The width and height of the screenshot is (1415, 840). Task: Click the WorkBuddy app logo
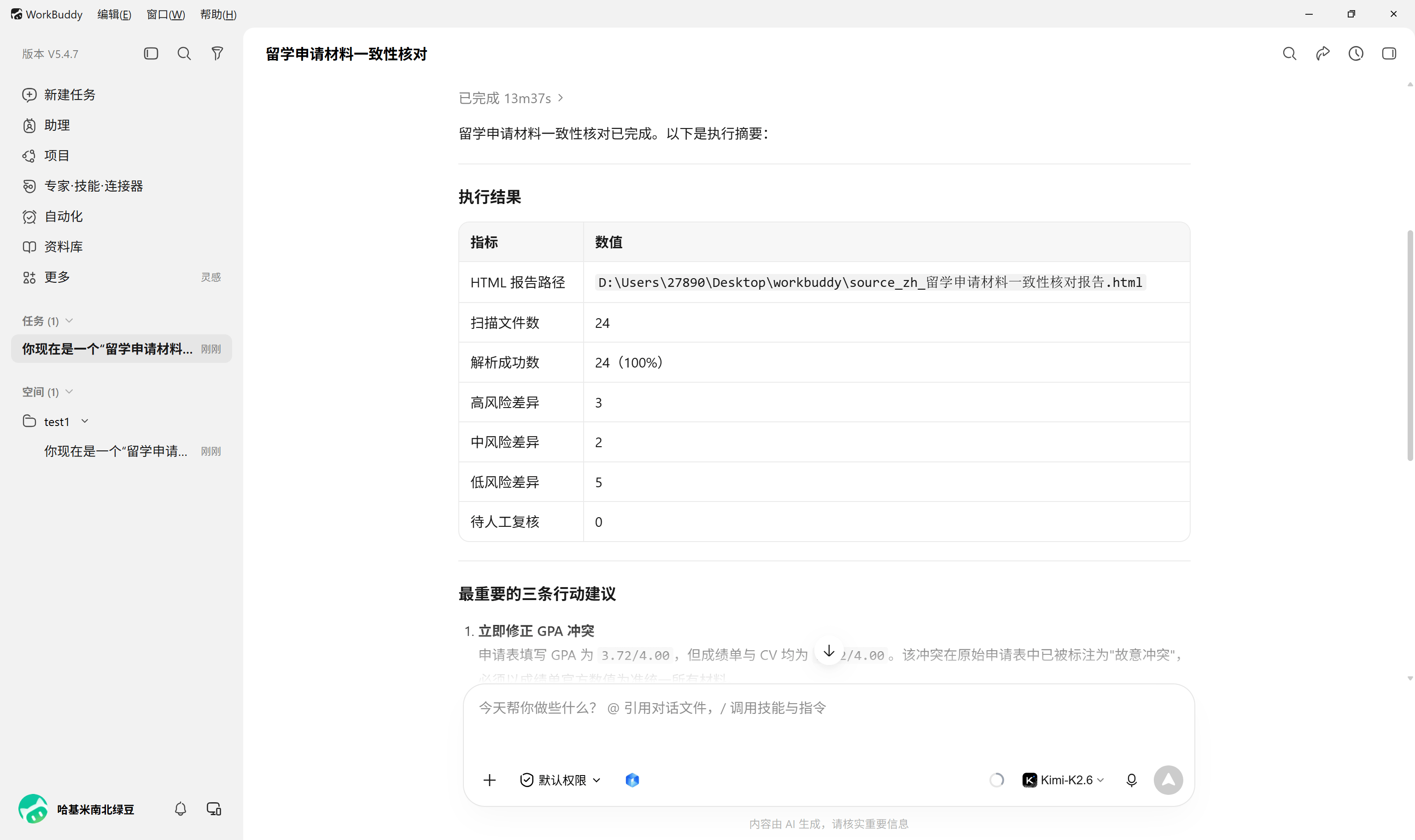(x=17, y=14)
